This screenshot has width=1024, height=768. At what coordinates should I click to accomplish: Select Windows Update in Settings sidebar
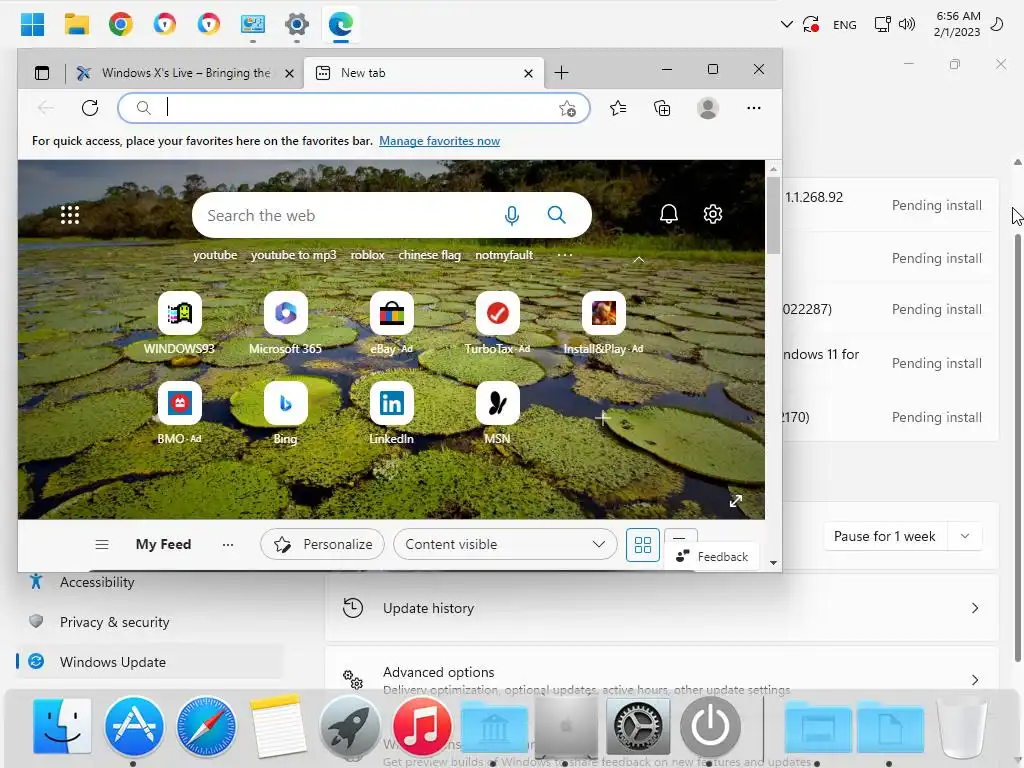(150, 662)
